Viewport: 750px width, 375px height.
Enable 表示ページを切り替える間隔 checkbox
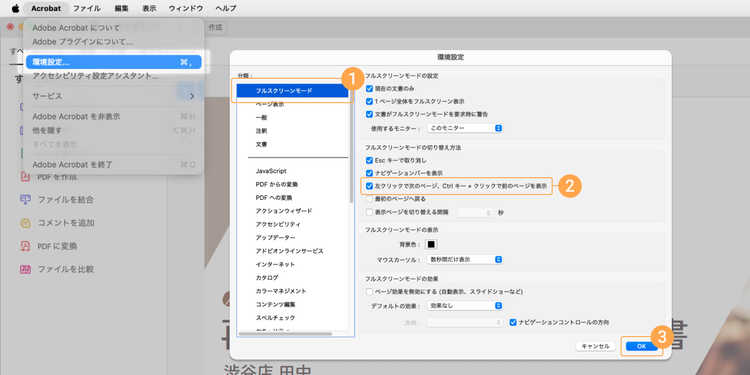click(369, 212)
